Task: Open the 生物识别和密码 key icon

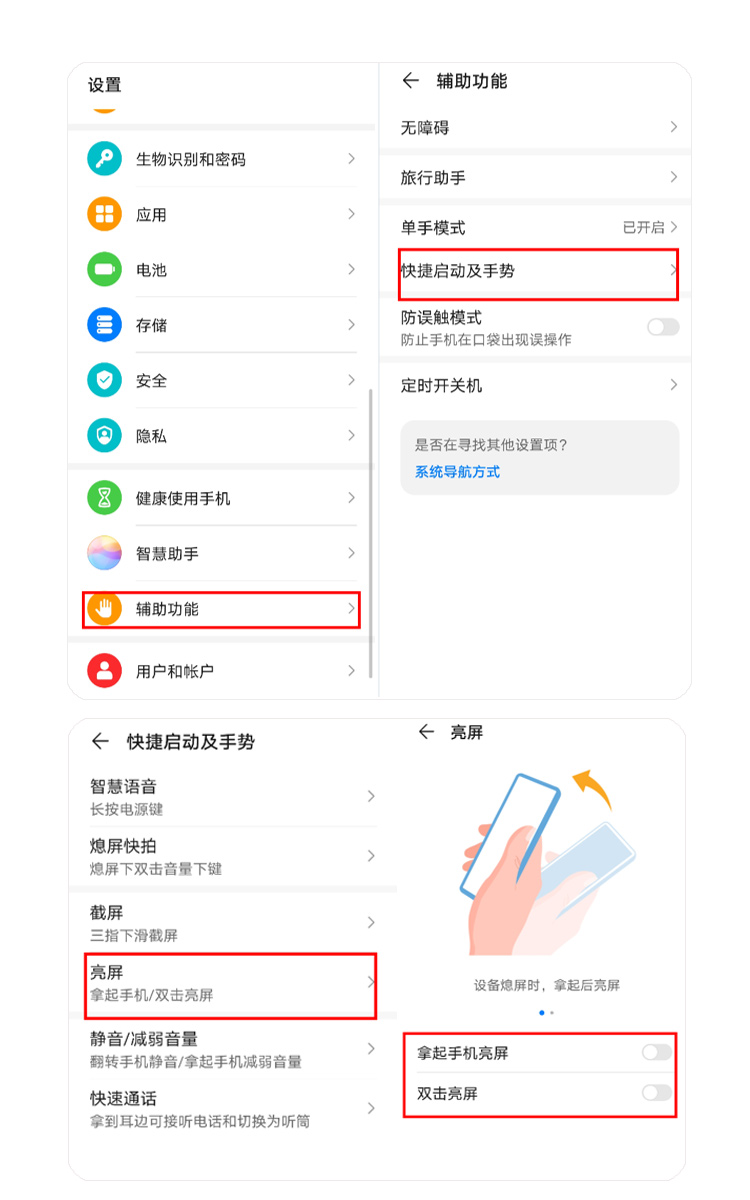Action: coord(104,159)
